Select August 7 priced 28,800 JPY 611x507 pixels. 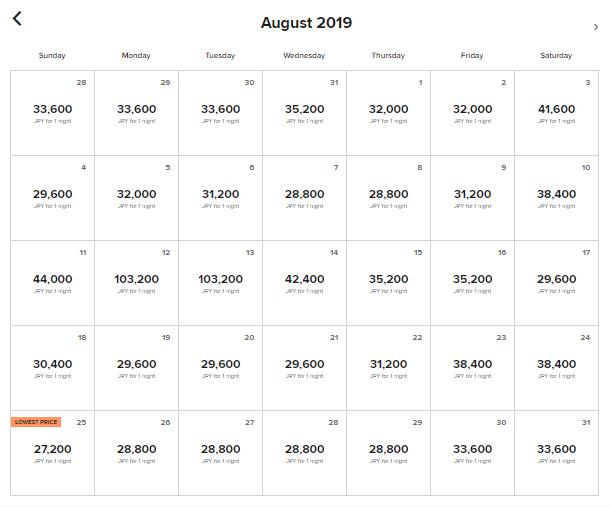[x=304, y=198]
